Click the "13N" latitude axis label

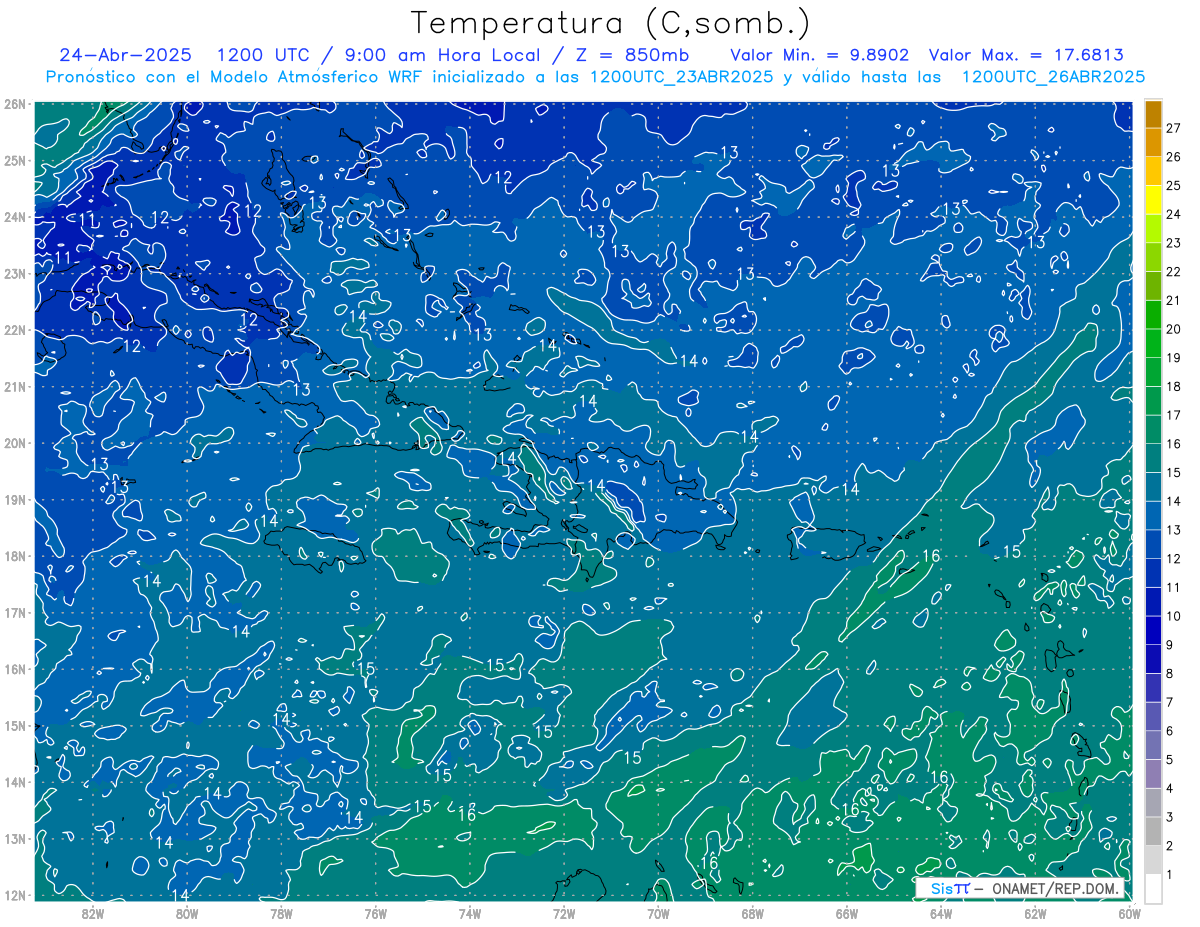[x=15, y=838]
